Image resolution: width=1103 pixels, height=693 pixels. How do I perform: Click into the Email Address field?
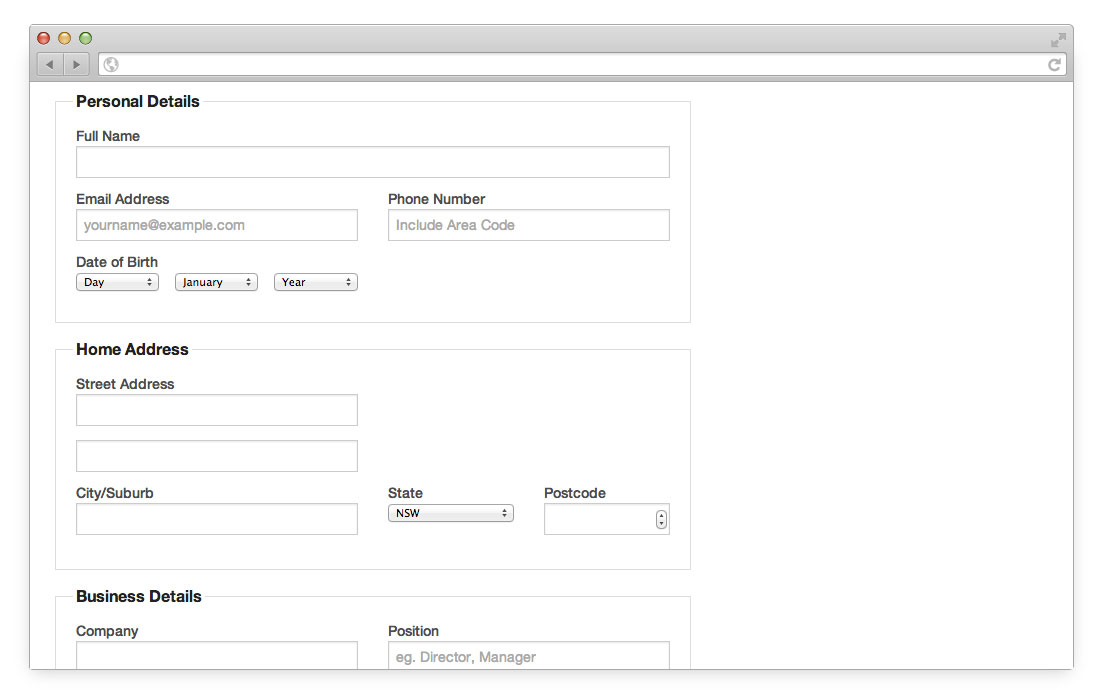click(x=216, y=225)
